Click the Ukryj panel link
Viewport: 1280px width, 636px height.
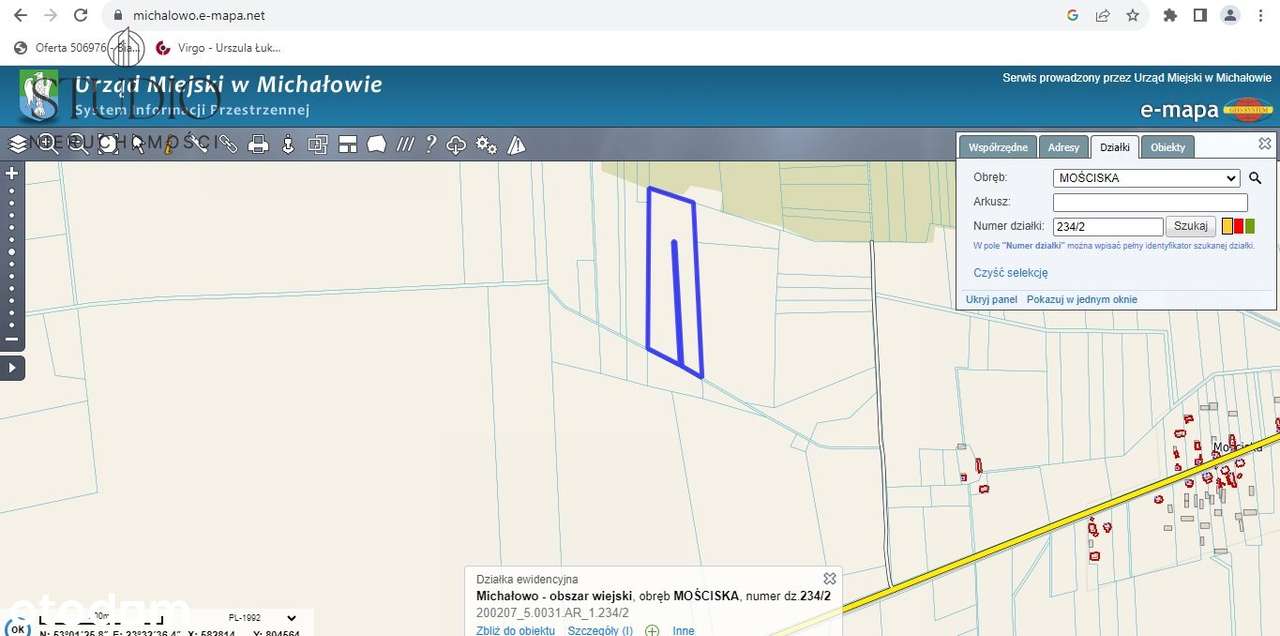(991, 299)
